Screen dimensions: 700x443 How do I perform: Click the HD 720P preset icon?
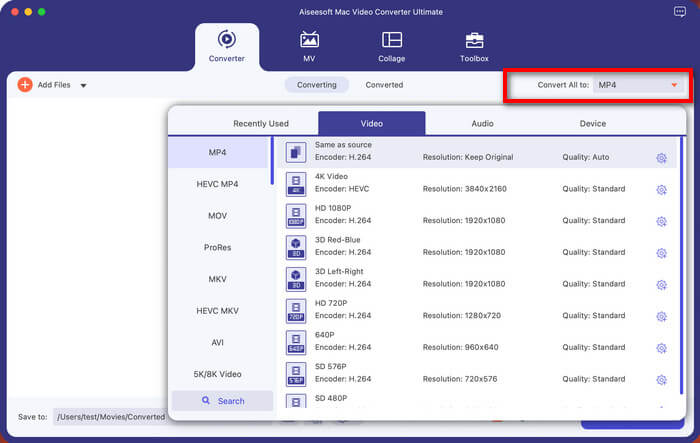(296, 311)
